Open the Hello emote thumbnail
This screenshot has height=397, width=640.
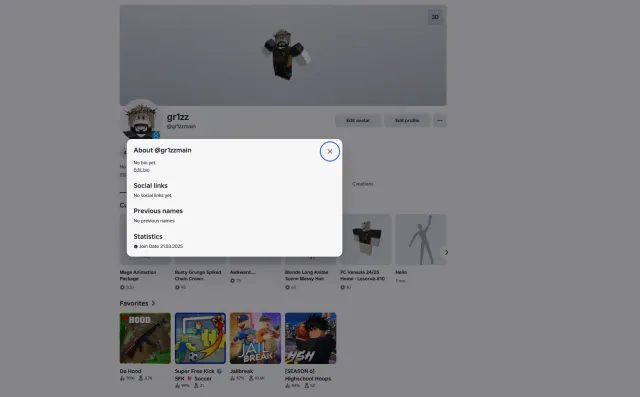tap(420, 240)
